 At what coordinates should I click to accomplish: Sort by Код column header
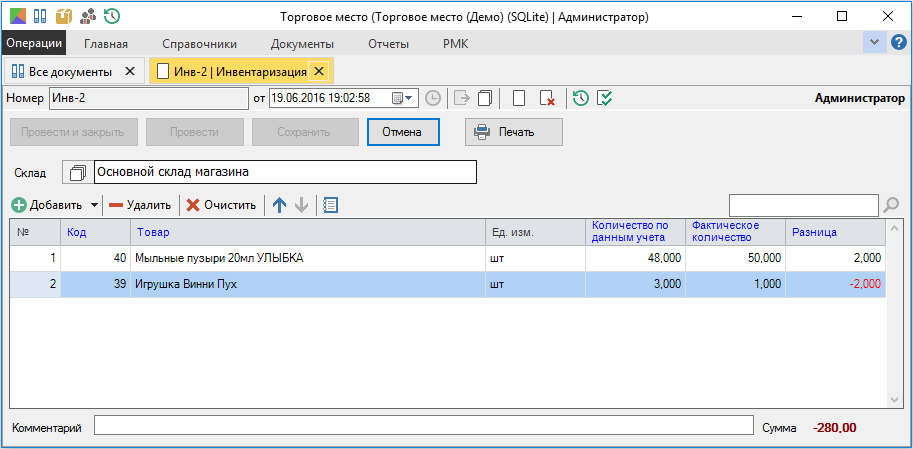(95, 232)
